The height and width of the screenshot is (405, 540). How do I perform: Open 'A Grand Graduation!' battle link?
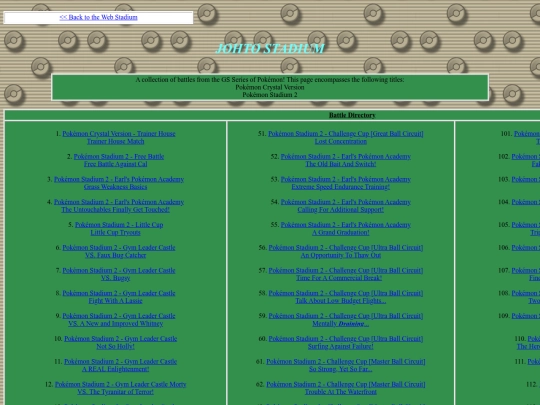341,232
